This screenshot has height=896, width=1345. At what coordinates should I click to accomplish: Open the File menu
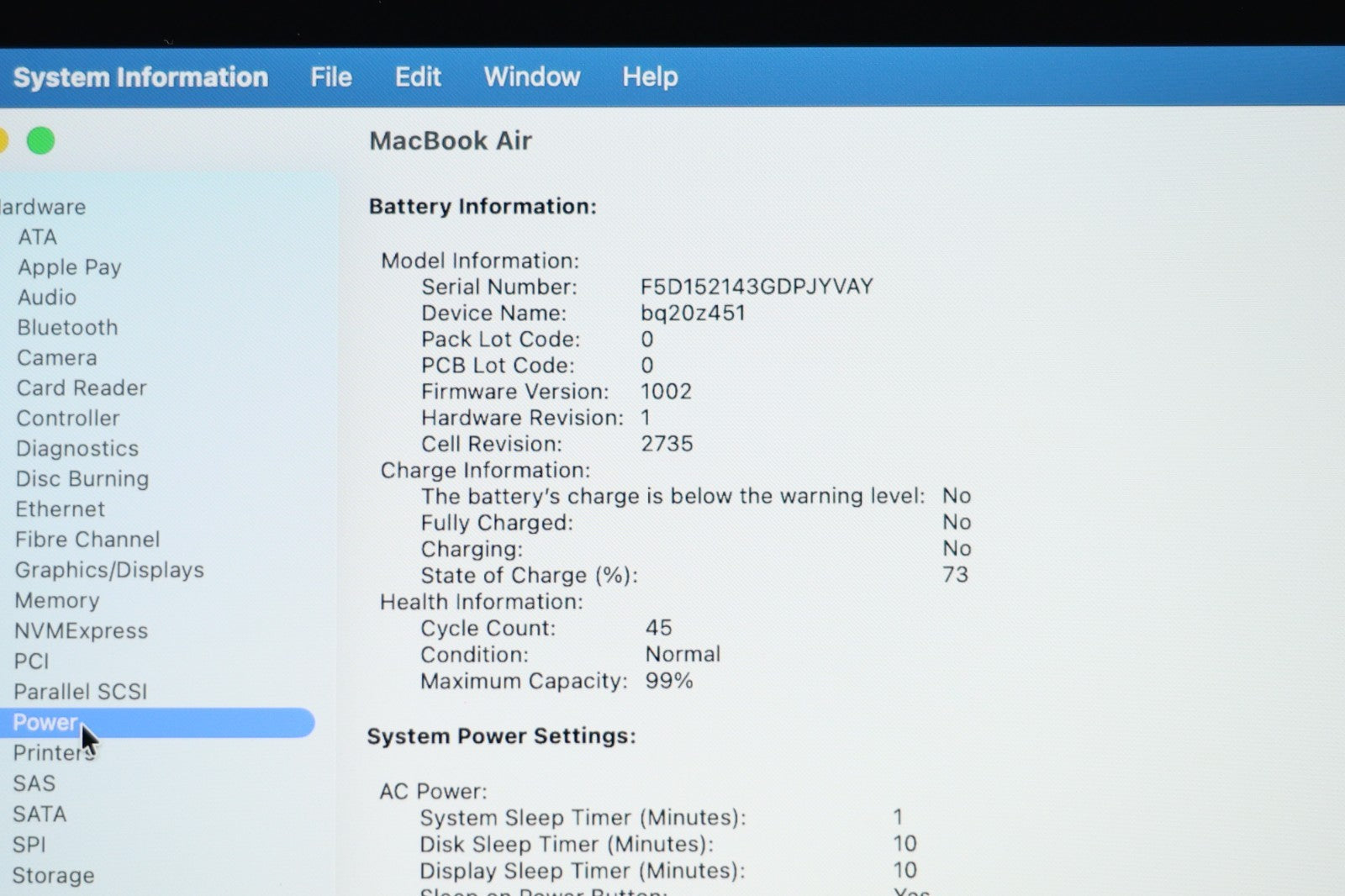coord(331,77)
